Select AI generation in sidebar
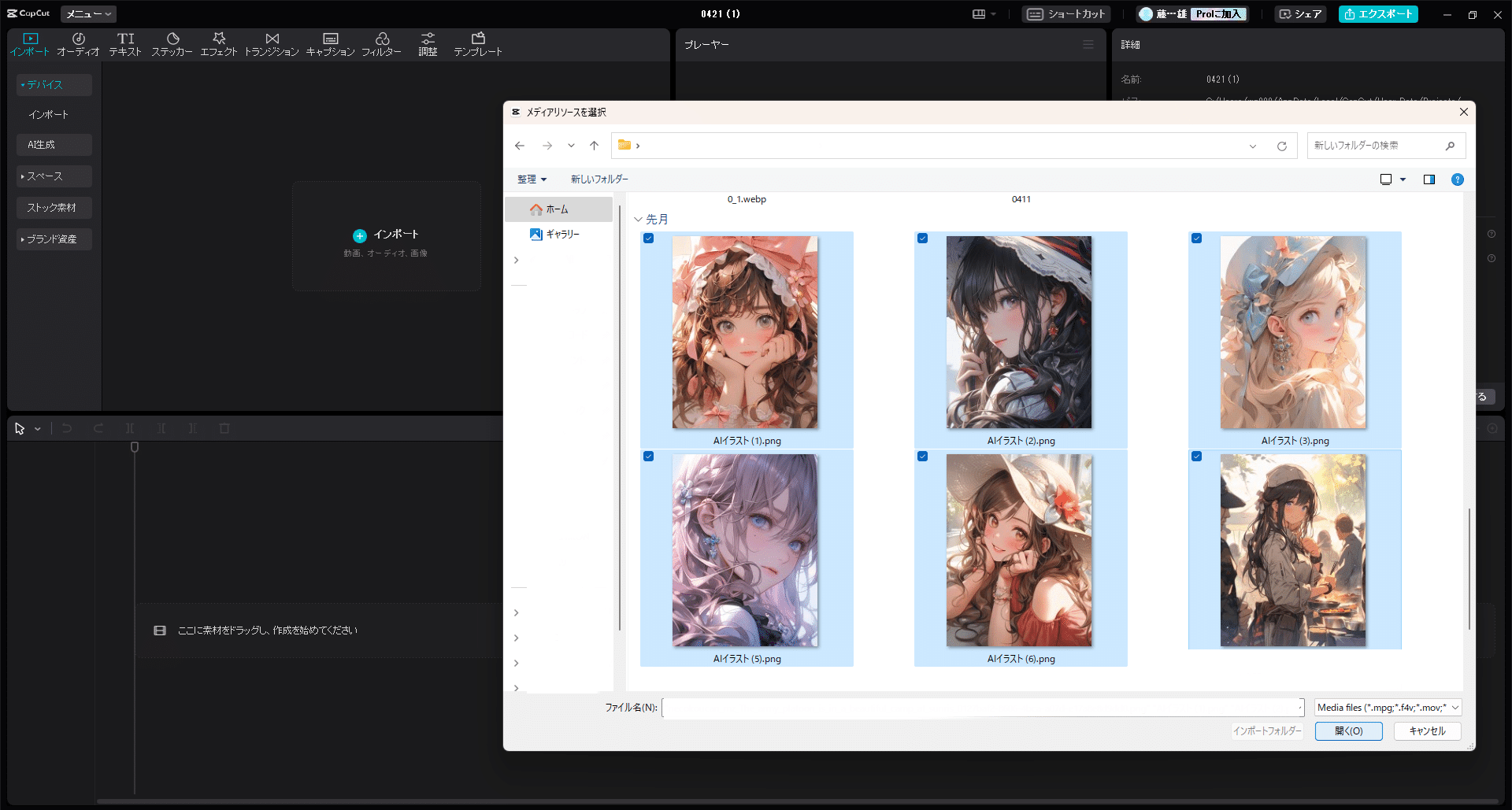 point(54,145)
